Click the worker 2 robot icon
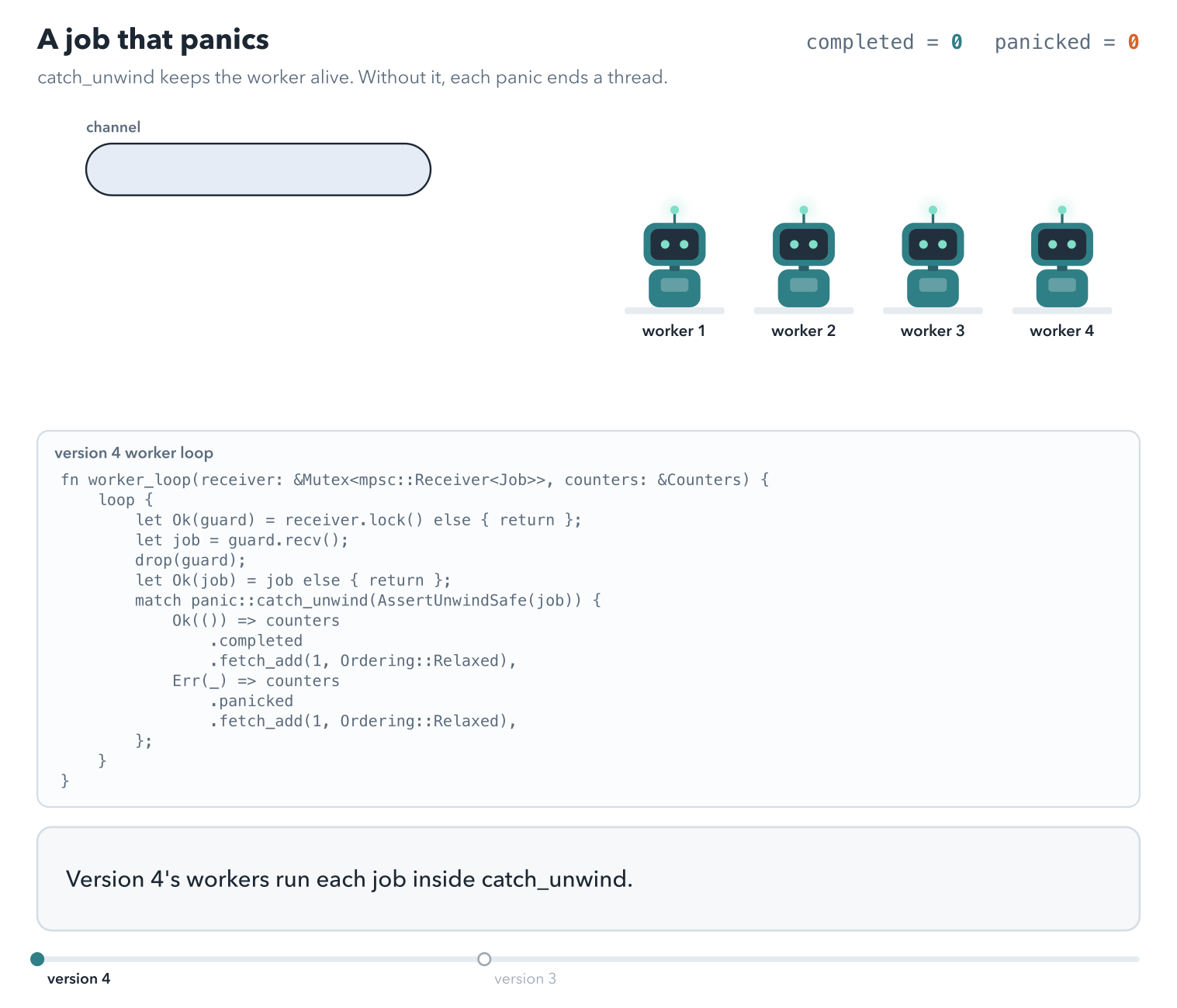Screen dimensions: 1177x1008 point(803,257)
